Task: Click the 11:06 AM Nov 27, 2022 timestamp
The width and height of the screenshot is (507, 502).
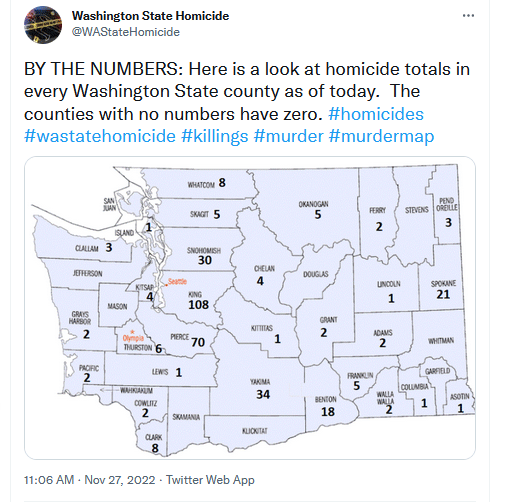Action: tap(89, 480)
